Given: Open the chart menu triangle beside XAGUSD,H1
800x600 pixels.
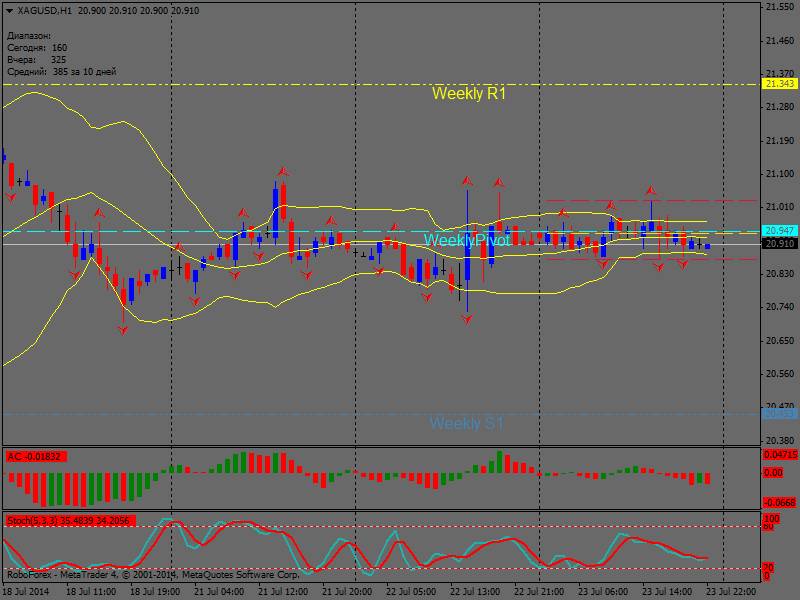Looking at the screenshot, I should pyautogui.click(x=9, y=10).
